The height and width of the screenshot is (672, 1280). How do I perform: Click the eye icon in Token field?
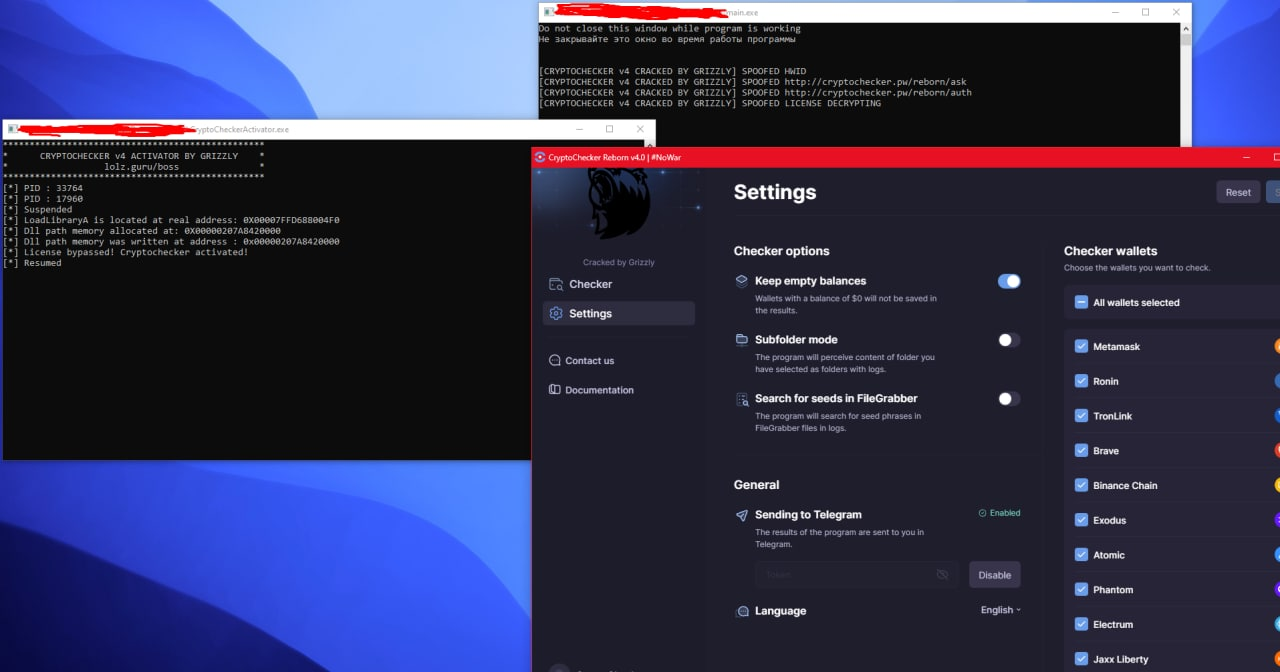point(942,575)
